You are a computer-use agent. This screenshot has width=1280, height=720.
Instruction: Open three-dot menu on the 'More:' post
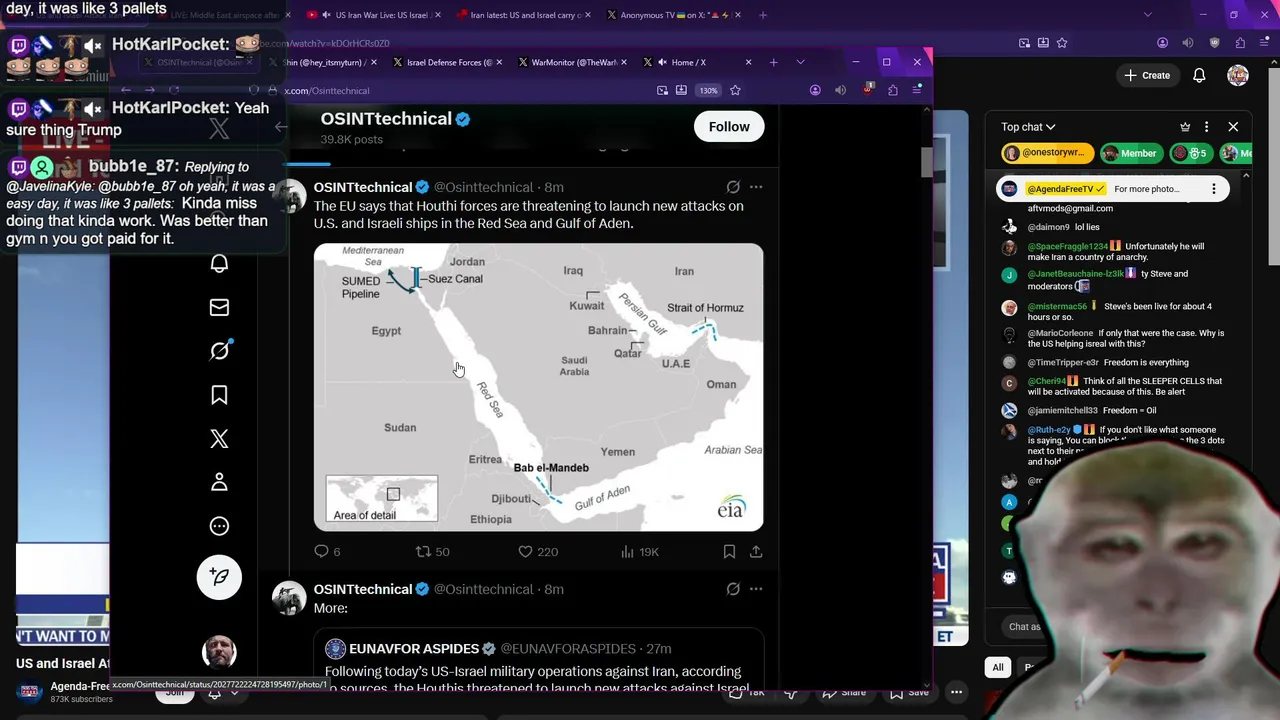(756, 589)
